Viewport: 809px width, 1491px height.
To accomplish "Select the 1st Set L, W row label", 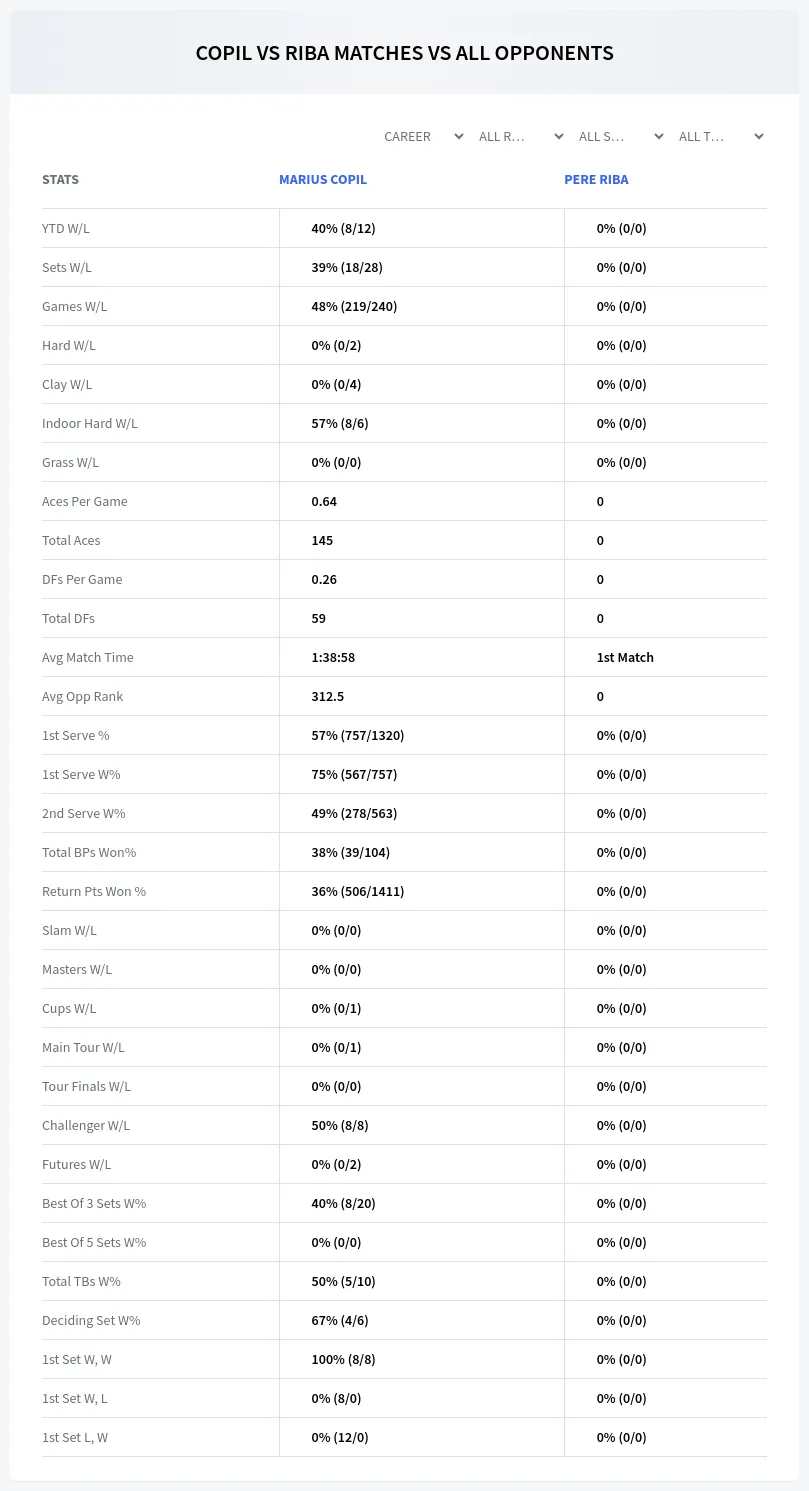I will click(75, 1437).
